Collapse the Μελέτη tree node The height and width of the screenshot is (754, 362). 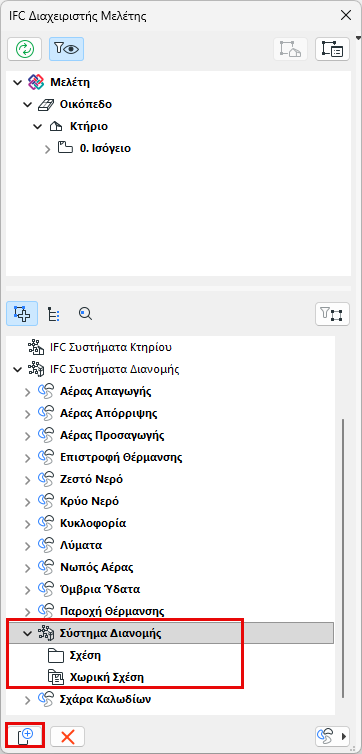click(18, 82)
